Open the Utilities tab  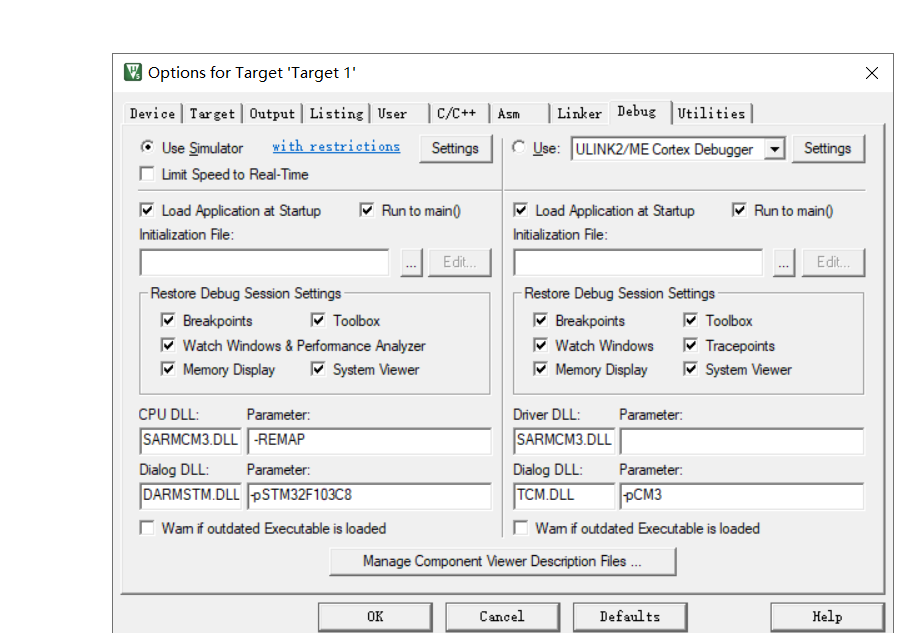(x=711, y=114)
